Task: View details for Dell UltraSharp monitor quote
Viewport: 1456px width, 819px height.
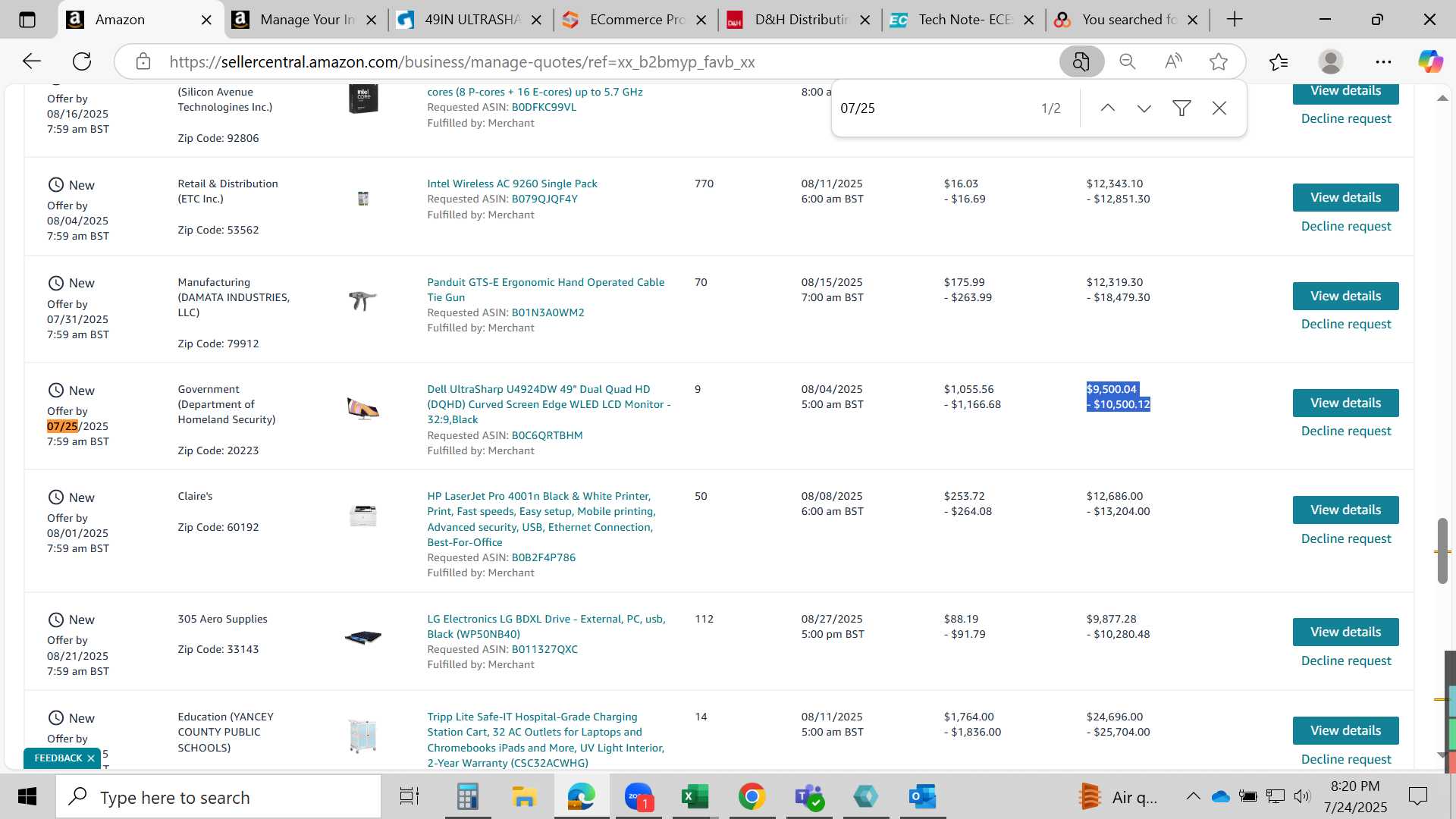Action: click(1345, 403)
